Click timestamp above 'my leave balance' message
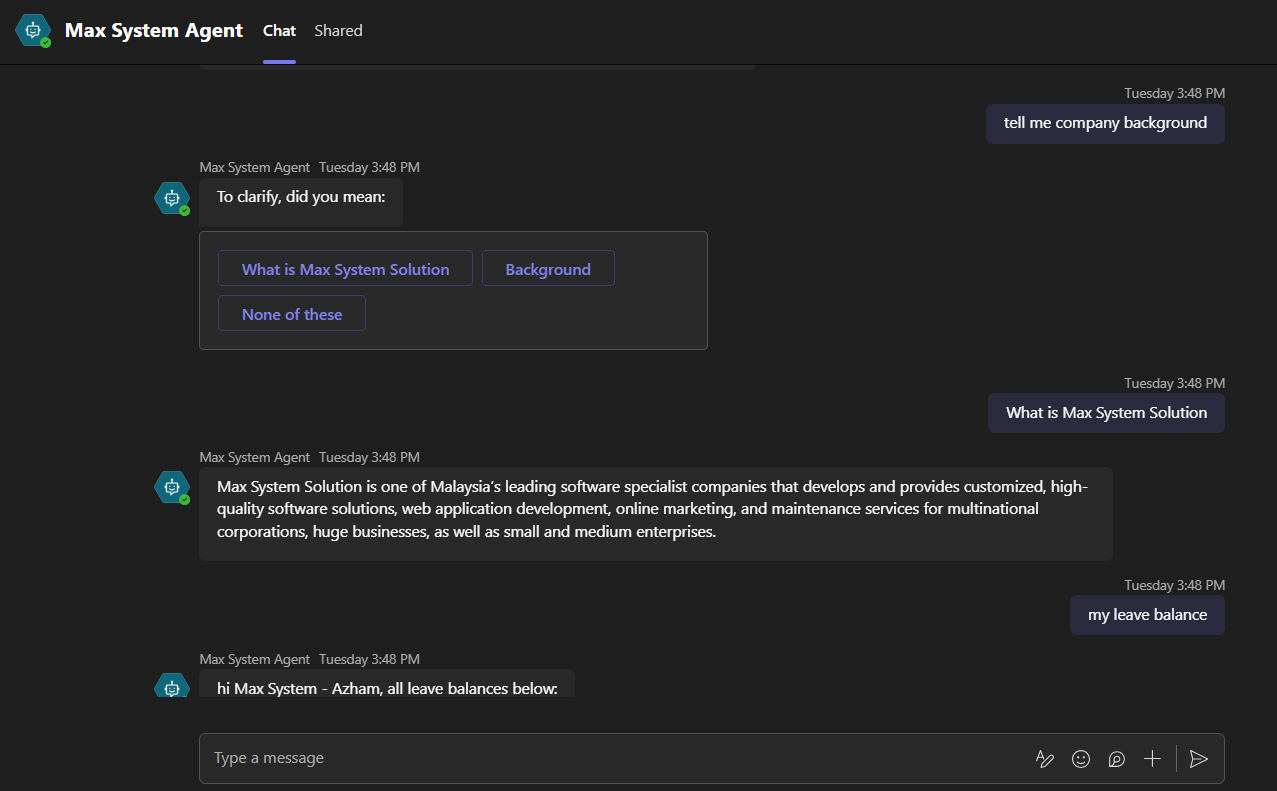The height and width of the screenshot is (791, 1277). (1174, 585)
